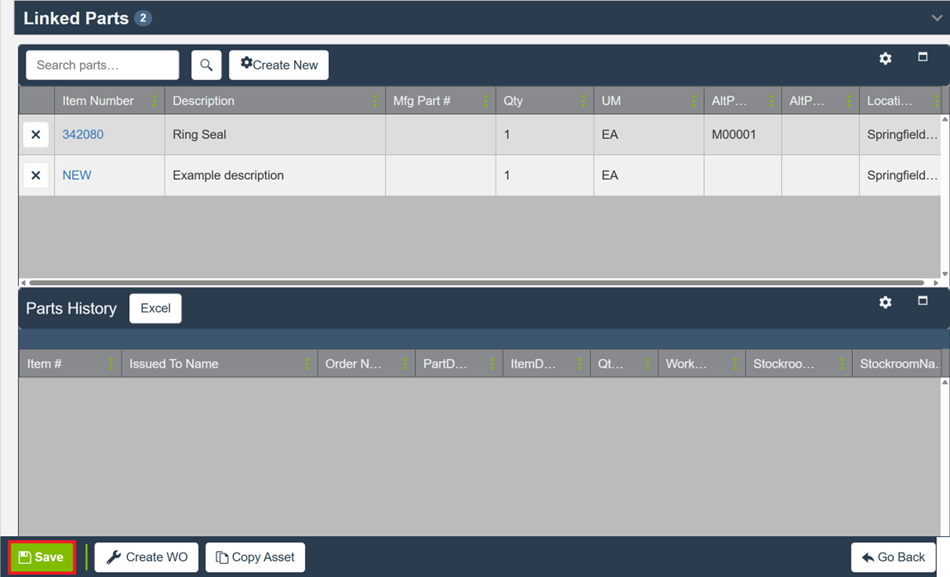Click the Create New button
Viewport: 950px width, 577px height.
279,65
